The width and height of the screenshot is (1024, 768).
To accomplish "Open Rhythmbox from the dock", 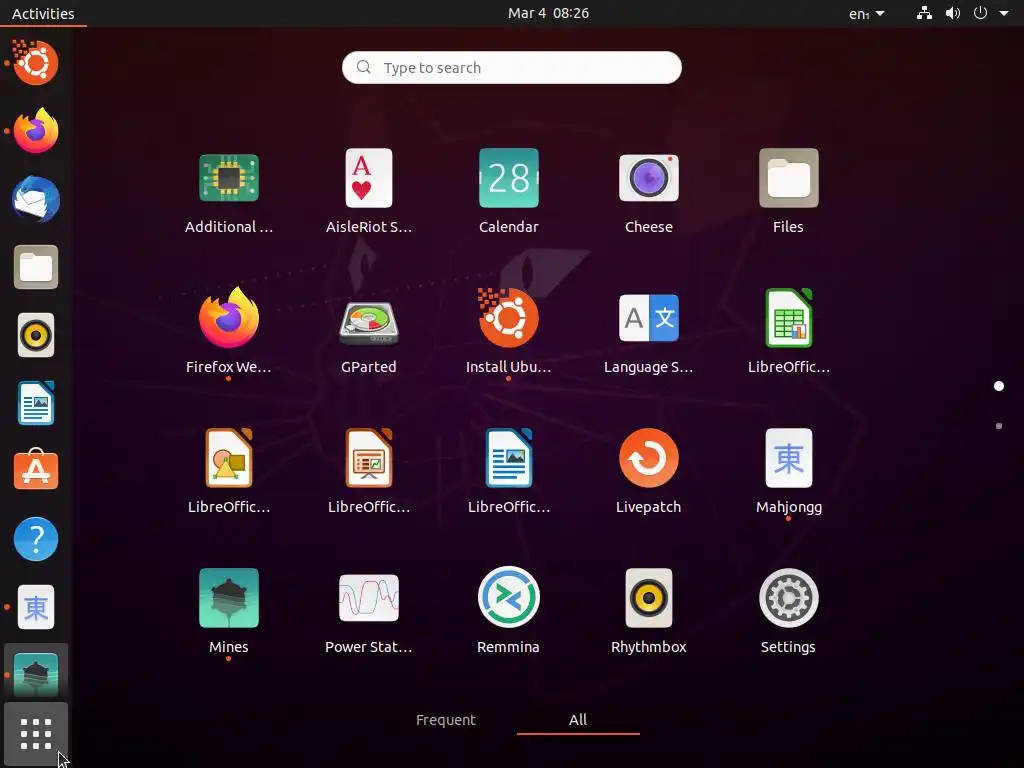I will 36,336.
